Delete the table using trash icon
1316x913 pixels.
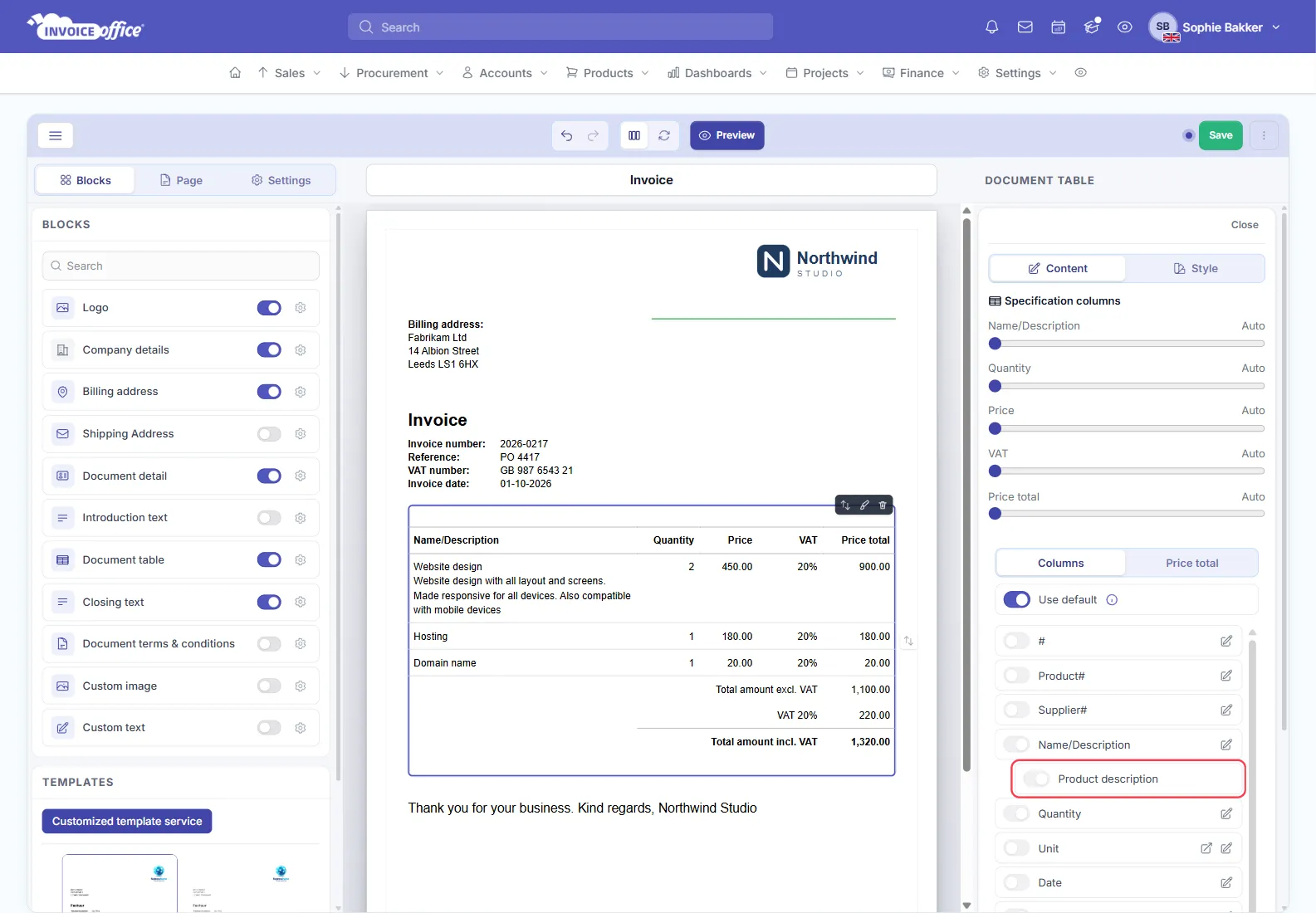(x=883, y=505)
